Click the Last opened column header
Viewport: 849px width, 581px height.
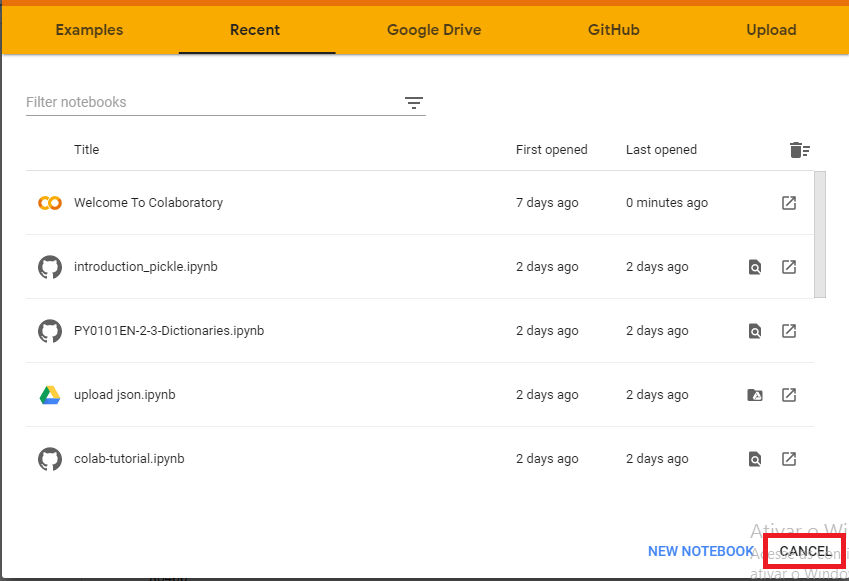pyautogui.click(x=661, y=150)
